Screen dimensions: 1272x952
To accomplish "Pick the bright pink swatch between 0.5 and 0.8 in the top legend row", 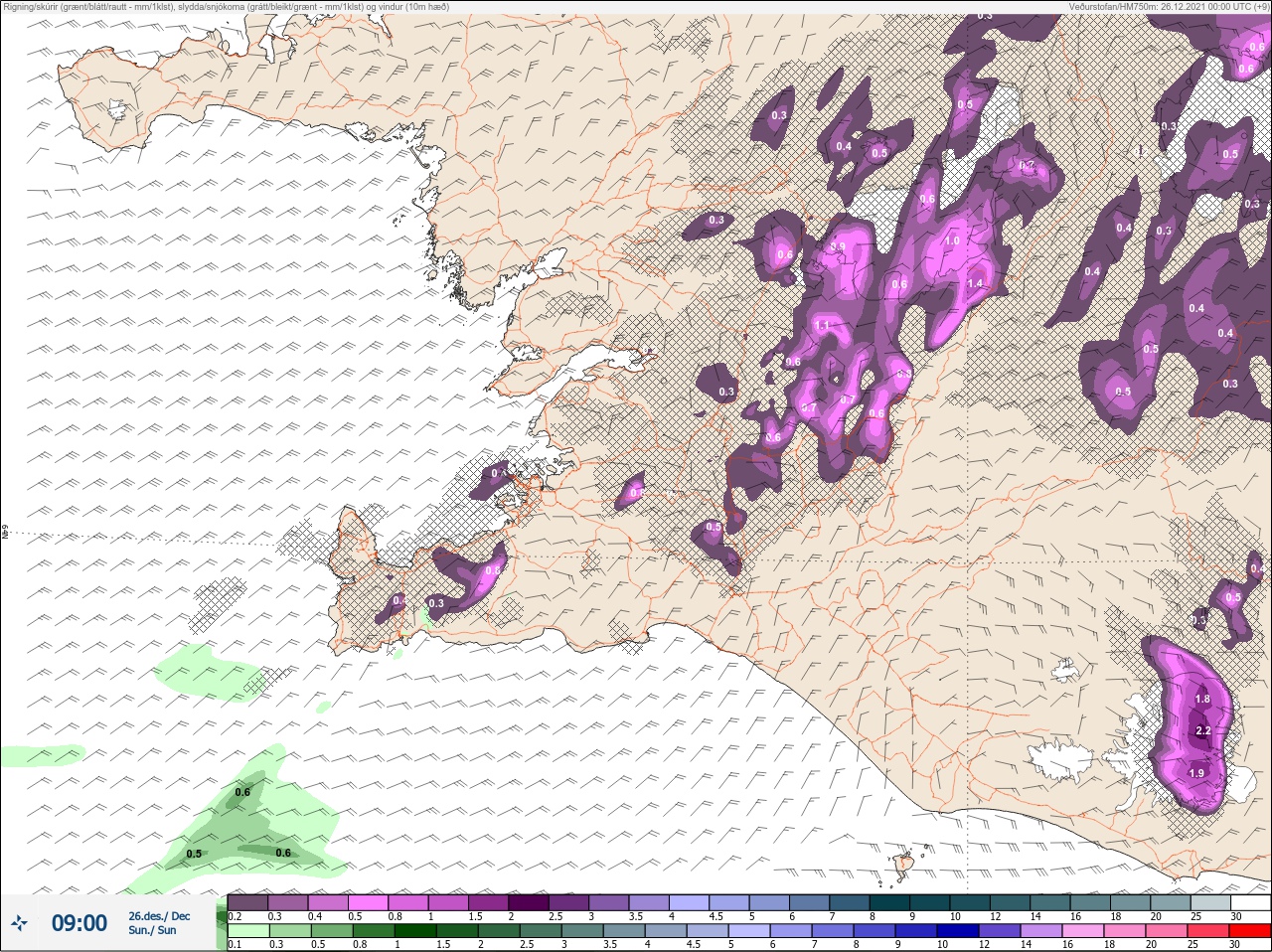I will point(369,902).
